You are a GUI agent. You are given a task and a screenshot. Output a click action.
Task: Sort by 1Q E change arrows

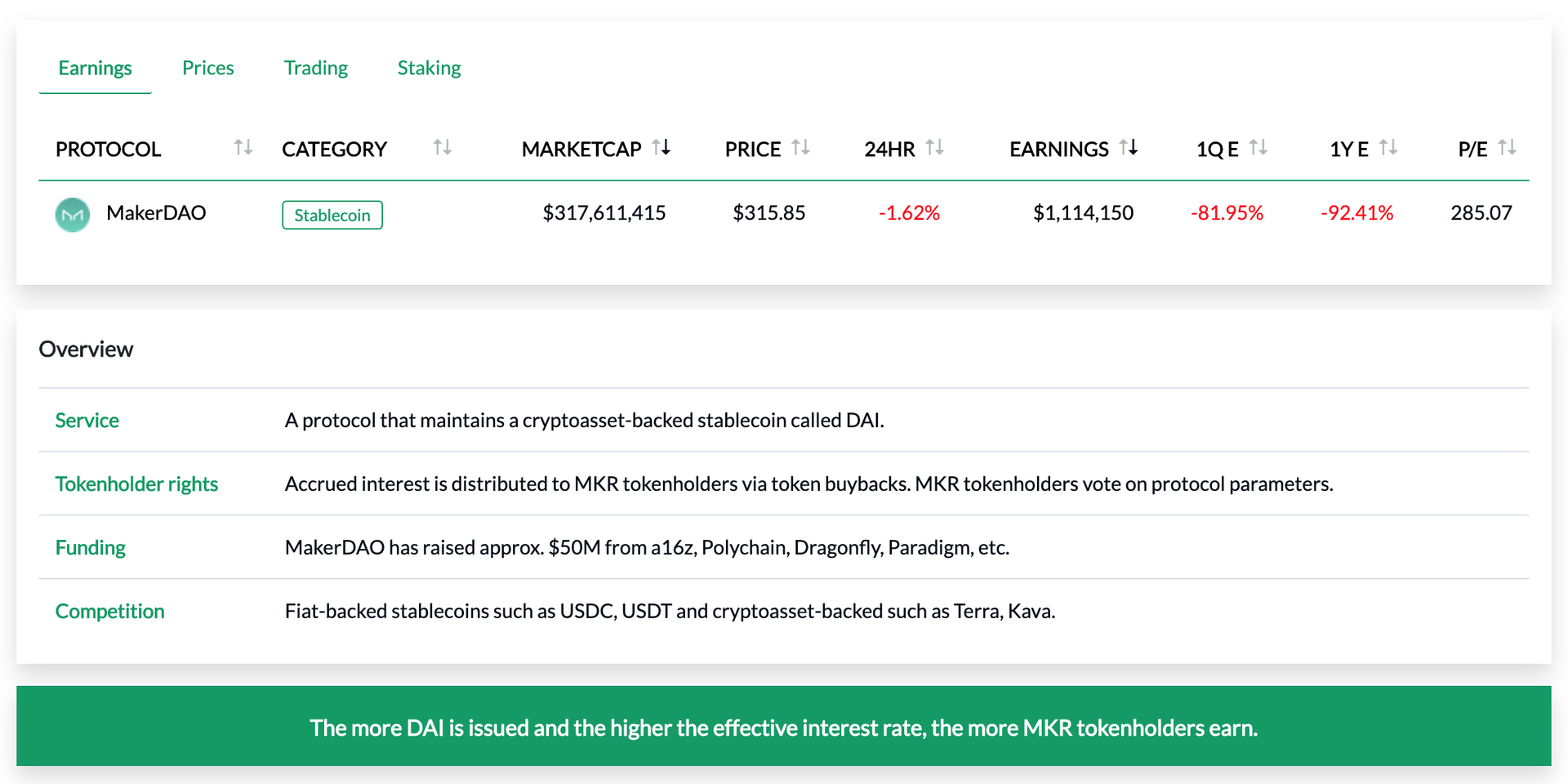click(x=1258, y=148)
